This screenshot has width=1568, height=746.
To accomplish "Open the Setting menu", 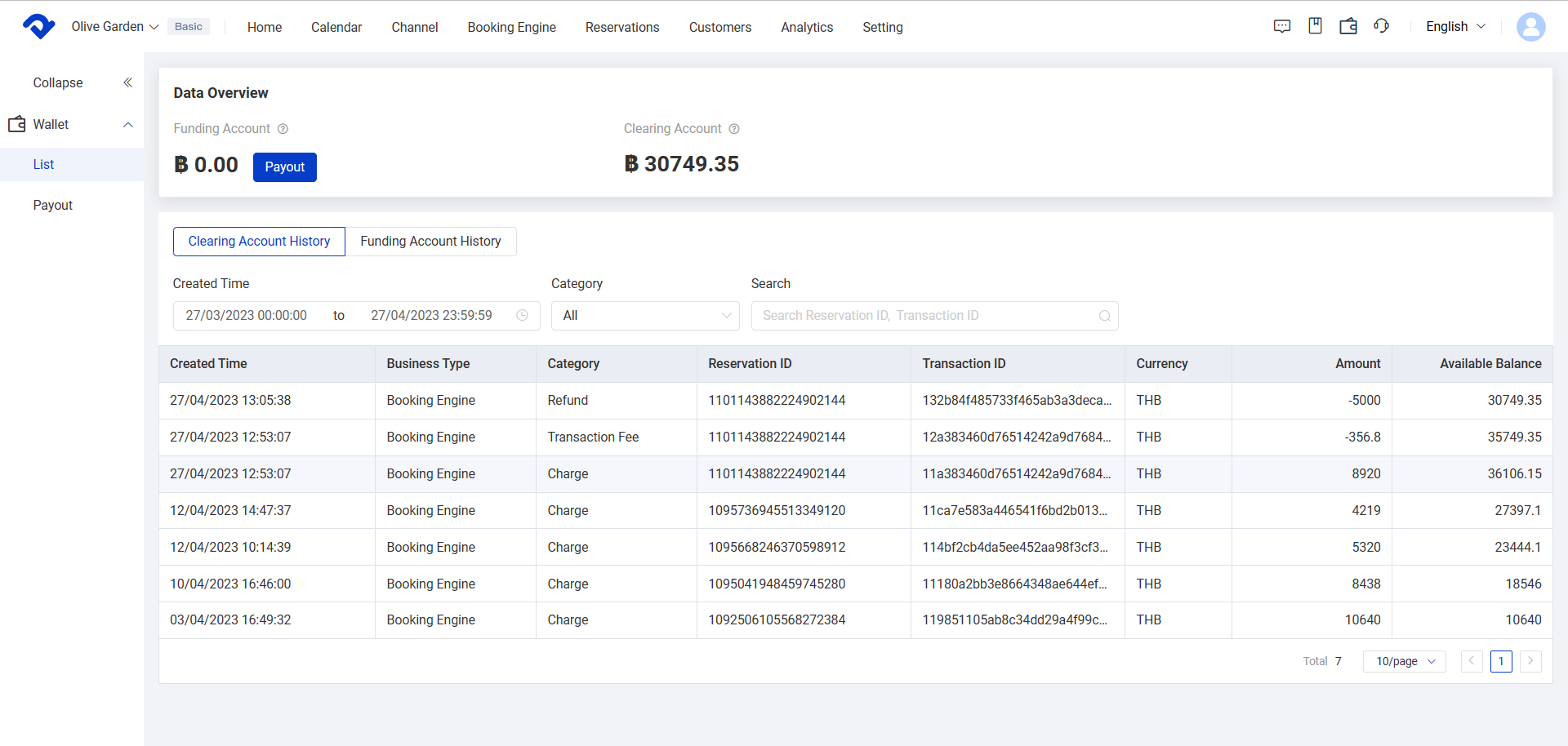I will (x=883, y=27).
